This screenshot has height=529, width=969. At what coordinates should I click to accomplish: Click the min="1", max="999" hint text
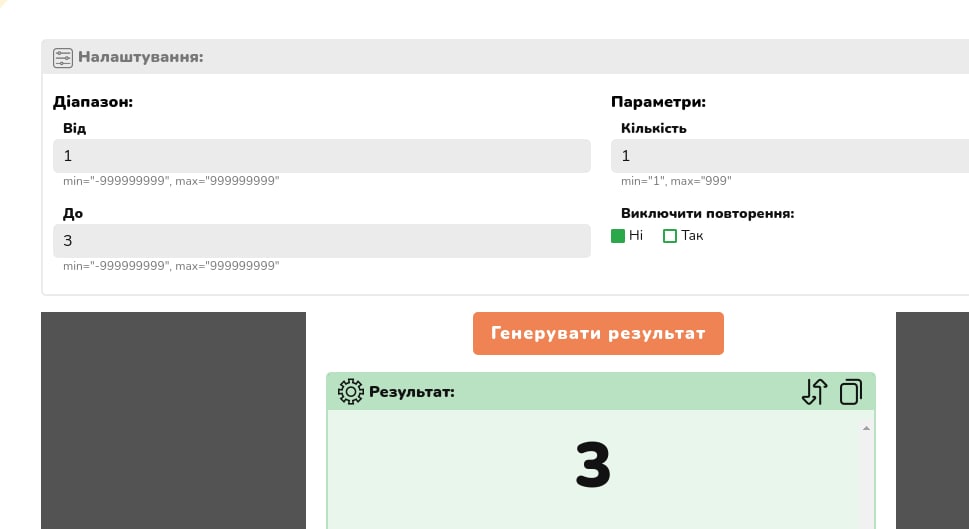(x=676, y=181)
